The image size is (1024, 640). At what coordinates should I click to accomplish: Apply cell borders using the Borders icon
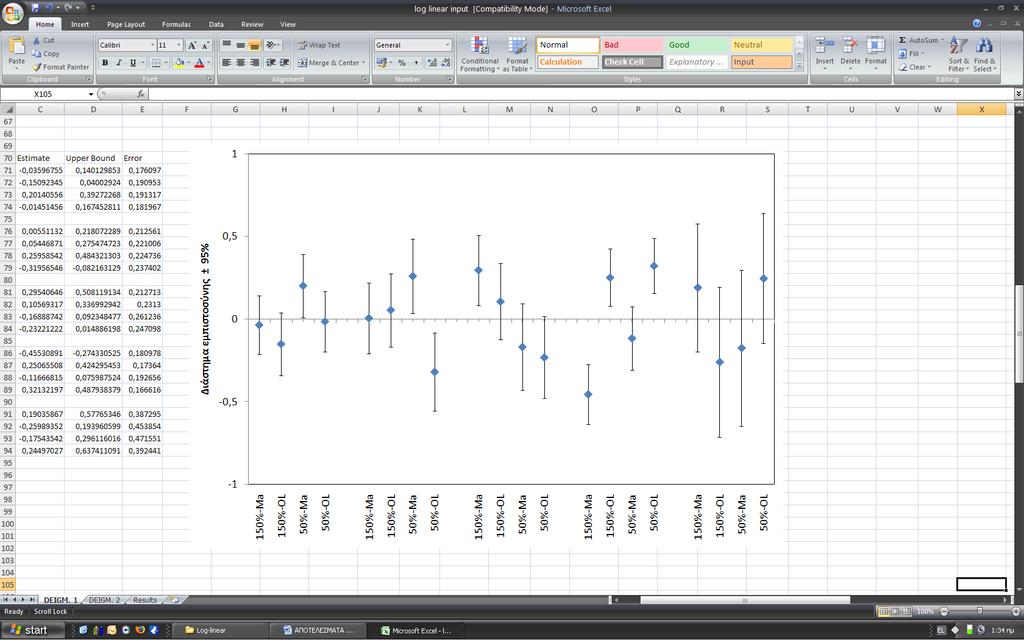156,63
